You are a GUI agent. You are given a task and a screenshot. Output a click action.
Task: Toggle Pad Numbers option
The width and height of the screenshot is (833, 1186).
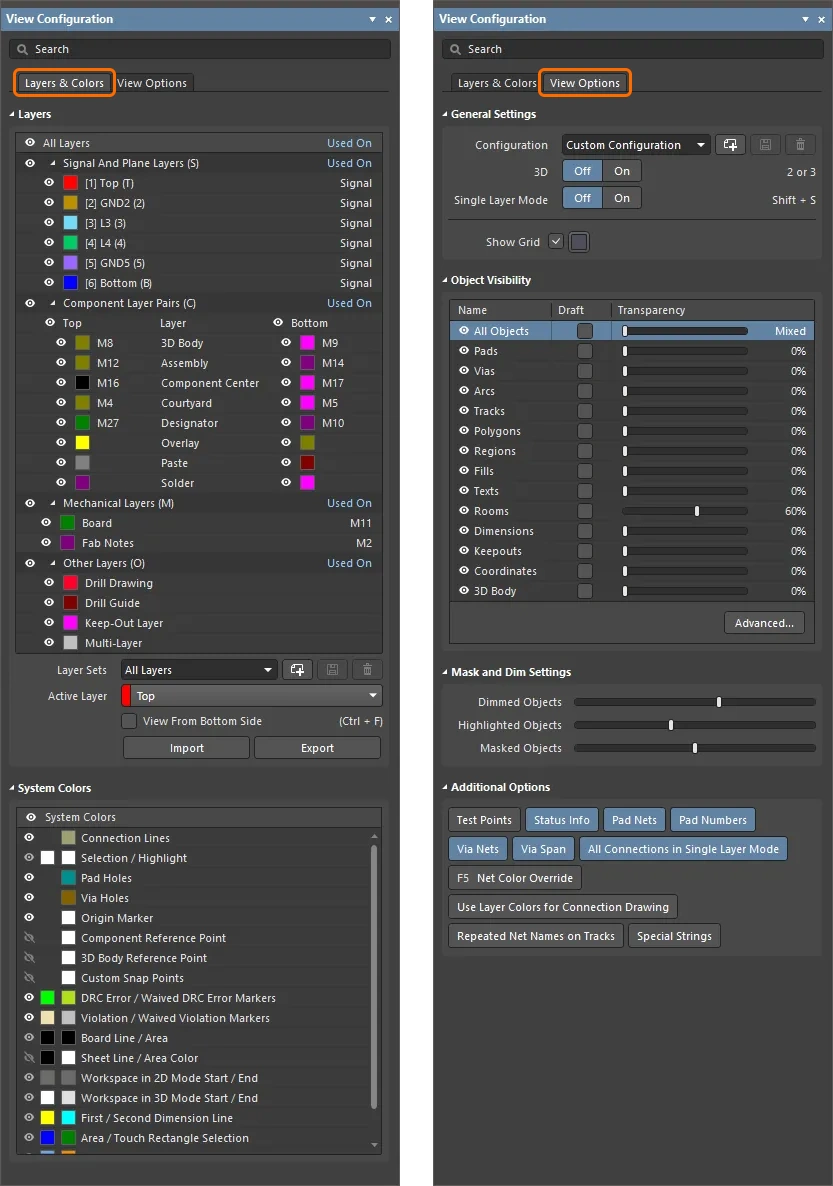pos(713,819)
